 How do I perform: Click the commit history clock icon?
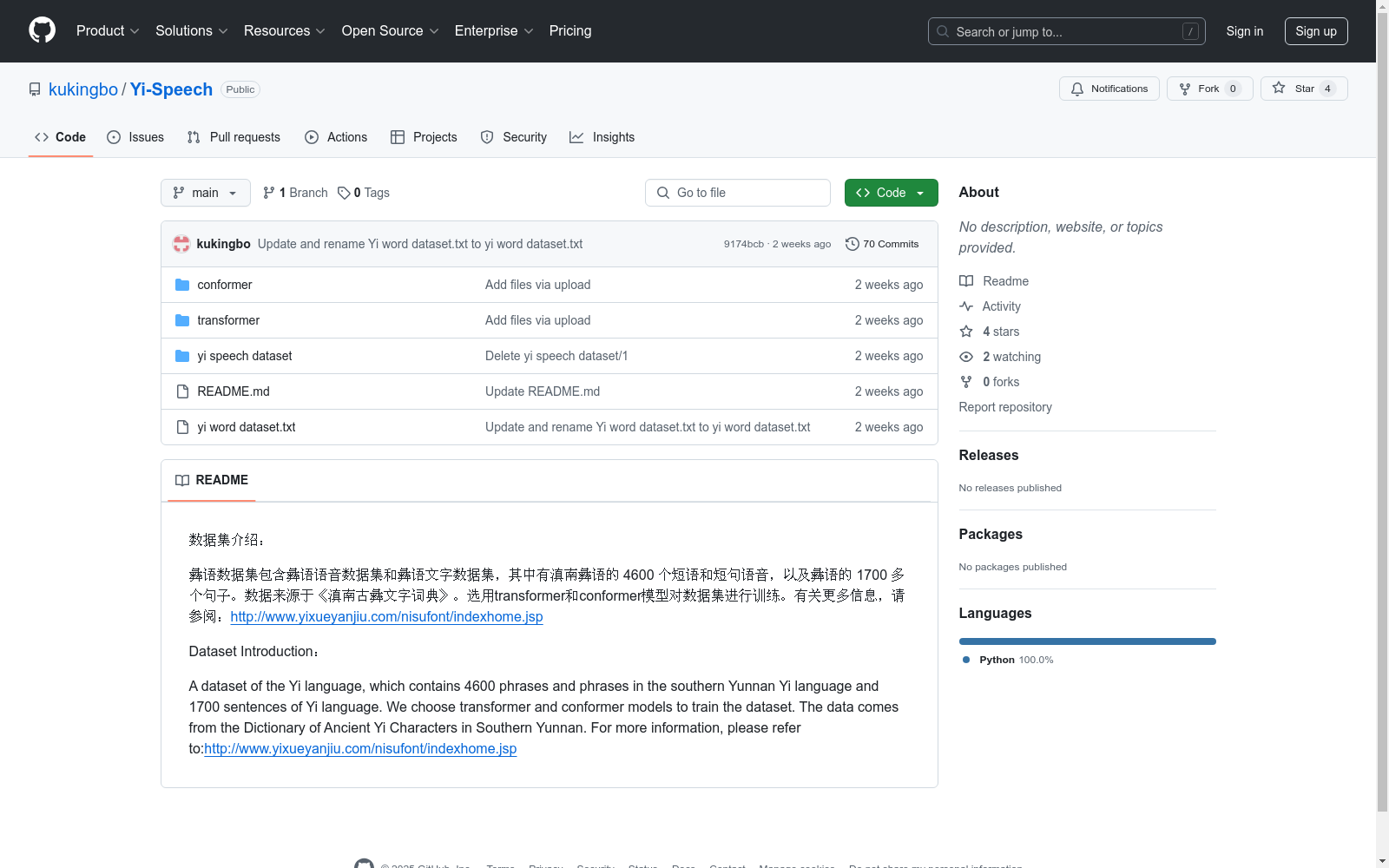[x=852, y=244]
